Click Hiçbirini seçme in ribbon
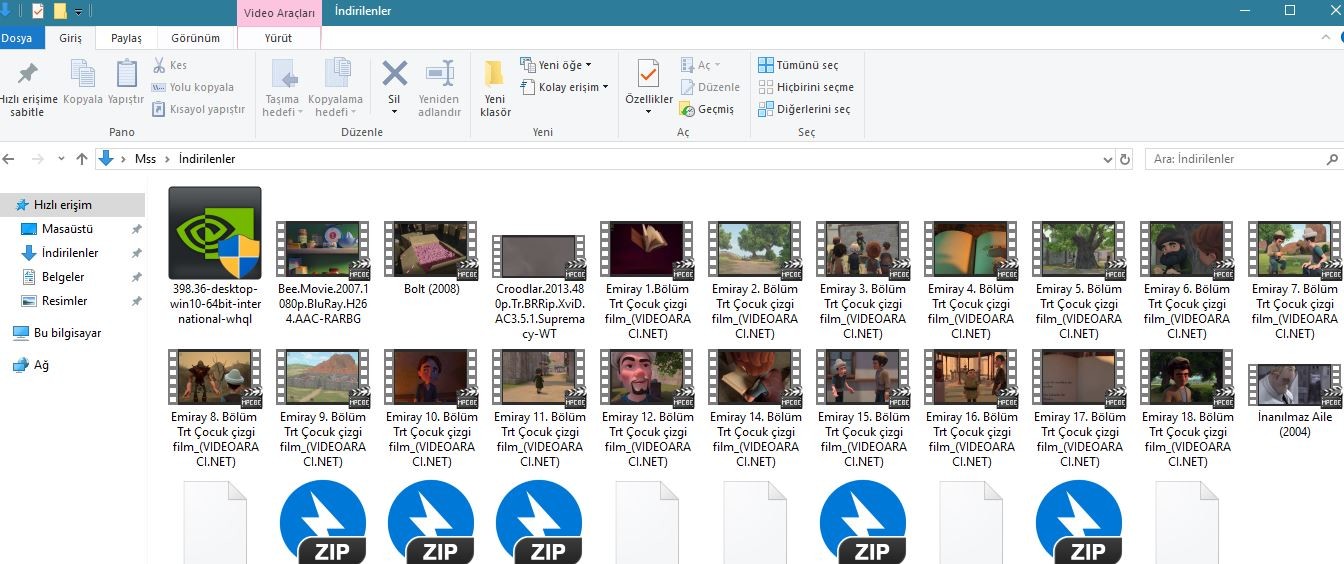1344x564 pixels. pos(805,87)
